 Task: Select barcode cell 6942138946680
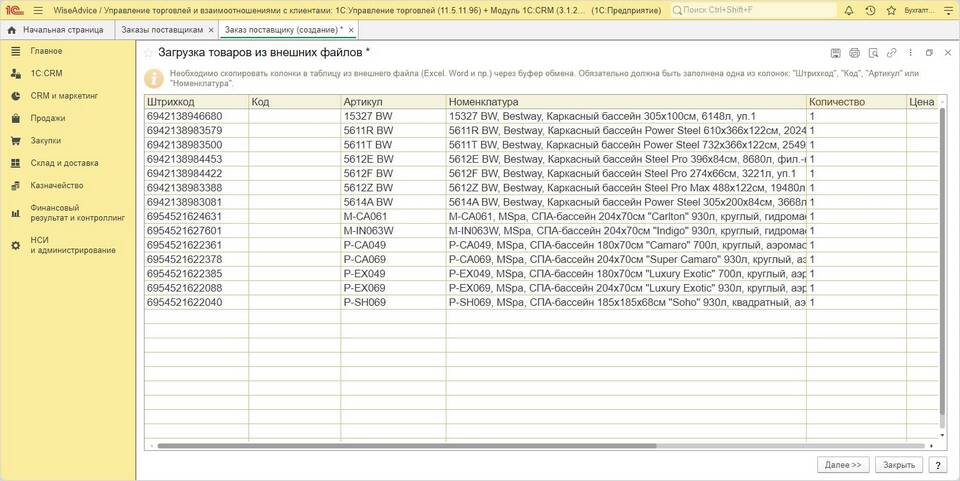pyautogui.click(x=197, y=116)
